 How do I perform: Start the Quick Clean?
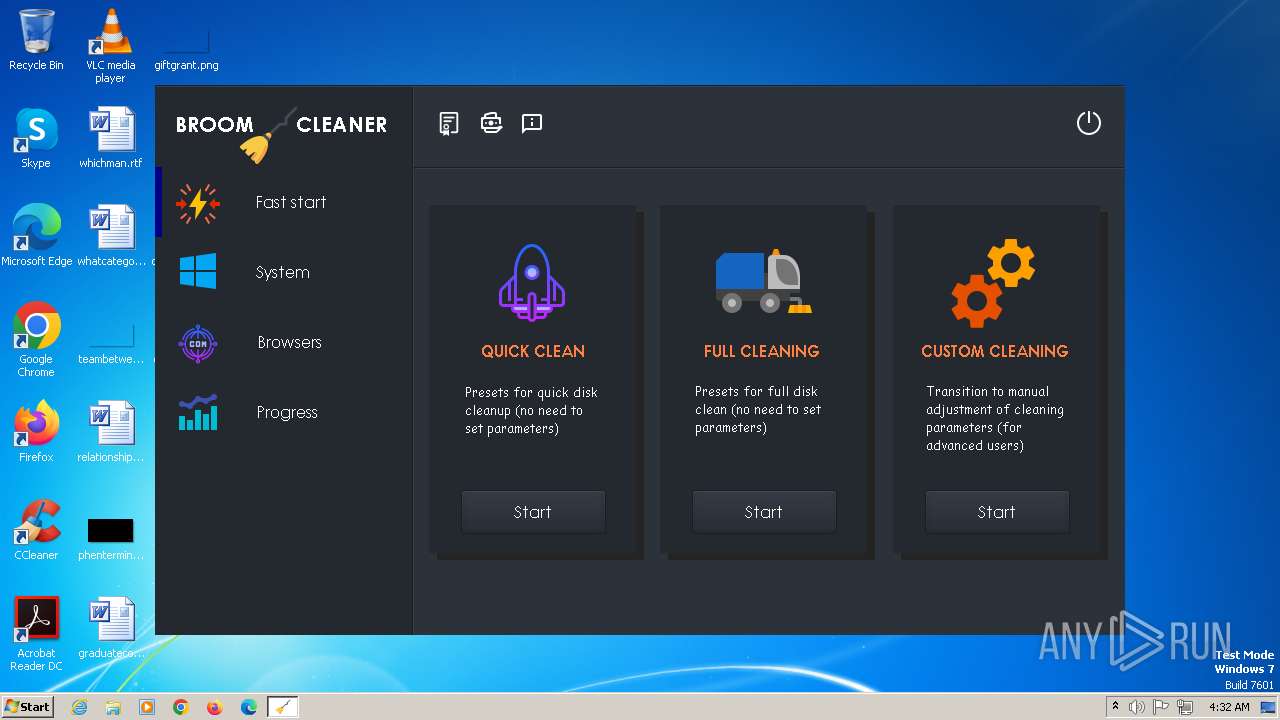[533, 512]
